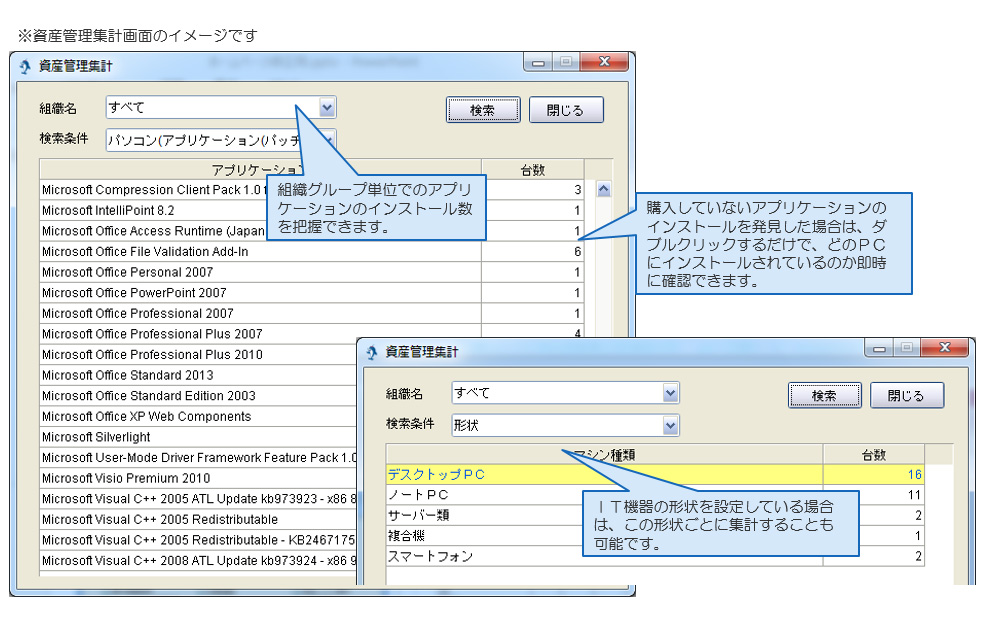Viewport: 985px width, 622px height.
Task: Select the ノートPC row
Action: 655,495
